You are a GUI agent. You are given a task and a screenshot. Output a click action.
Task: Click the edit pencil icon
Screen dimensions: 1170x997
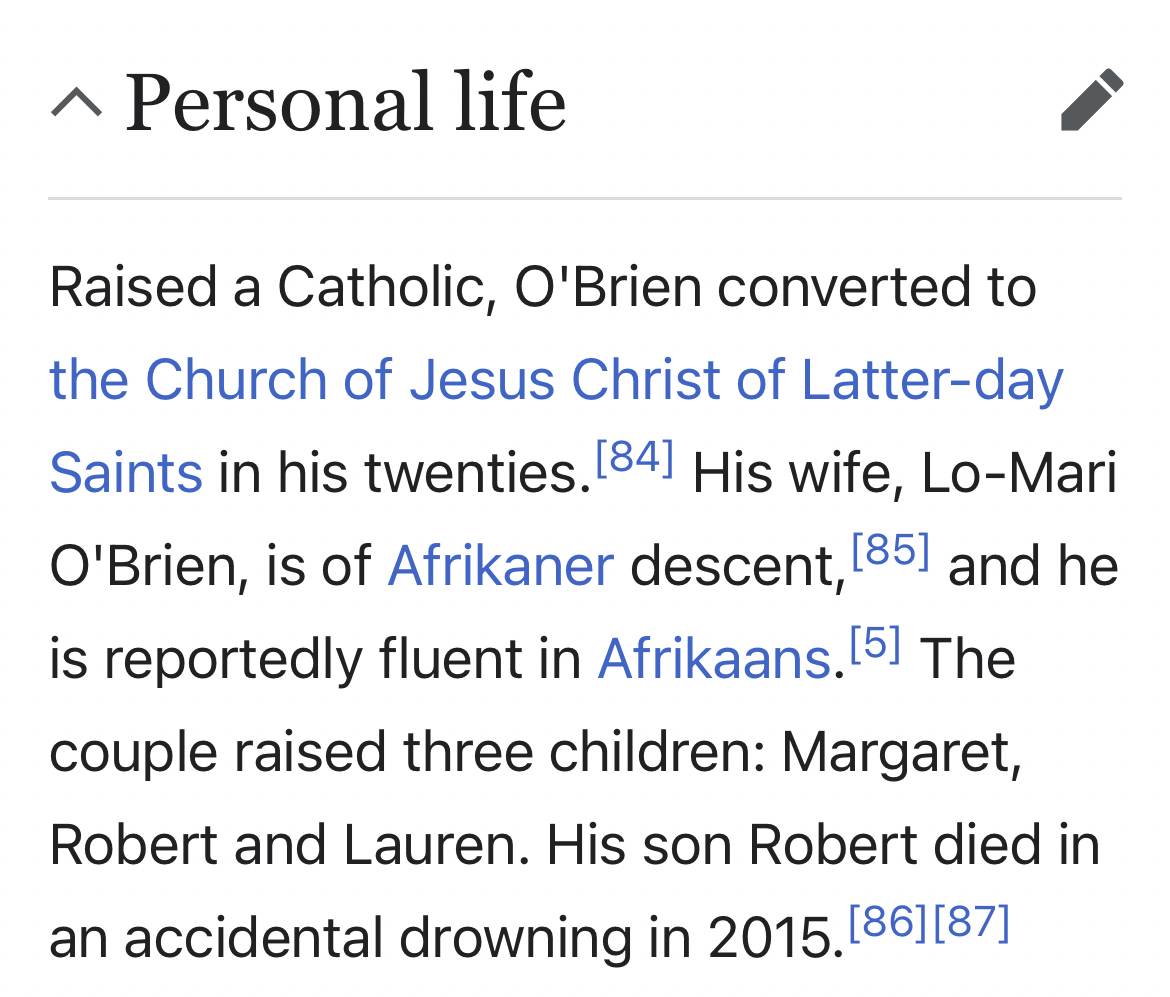tap(1091, 100)
